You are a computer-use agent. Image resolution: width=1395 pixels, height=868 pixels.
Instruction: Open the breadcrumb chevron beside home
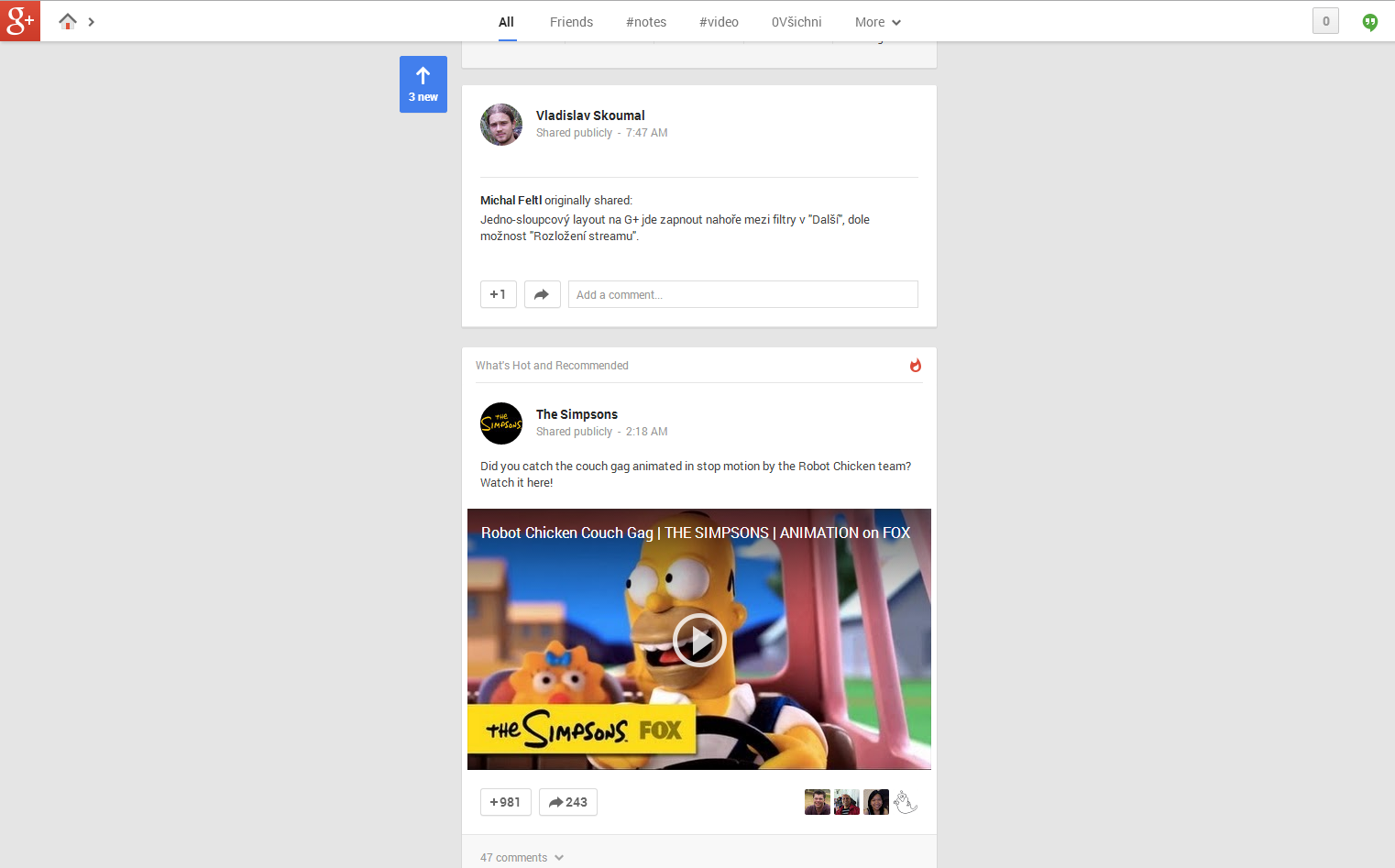[89, 20]
